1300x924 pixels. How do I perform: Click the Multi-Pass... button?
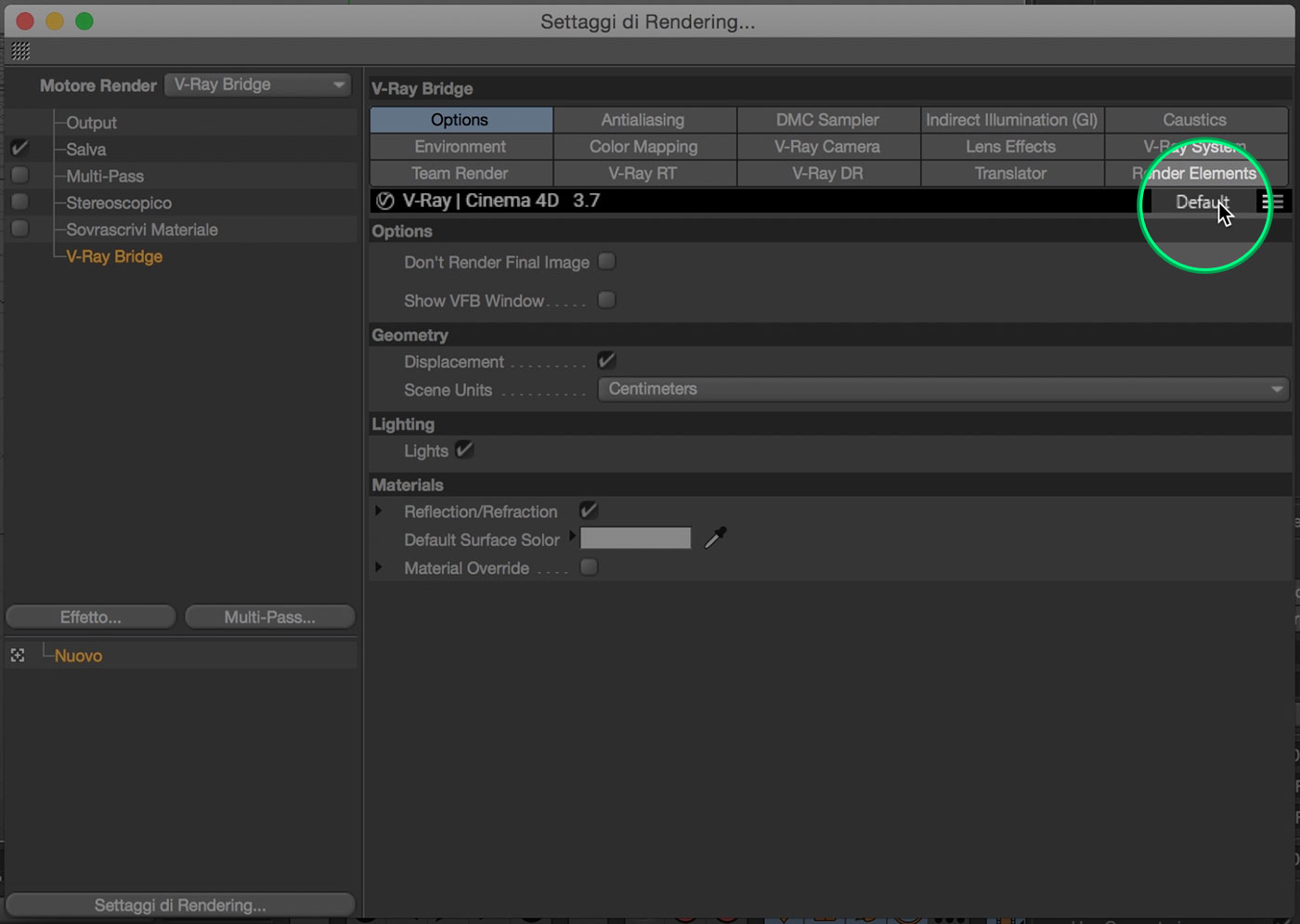(x=270, y=617)
